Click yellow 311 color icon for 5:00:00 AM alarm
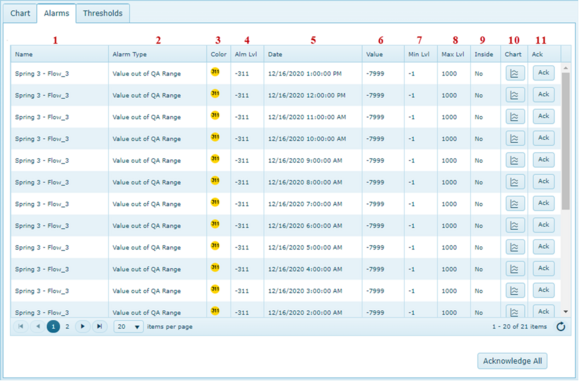This screenshot has height=390, width=580. (215, 246)
